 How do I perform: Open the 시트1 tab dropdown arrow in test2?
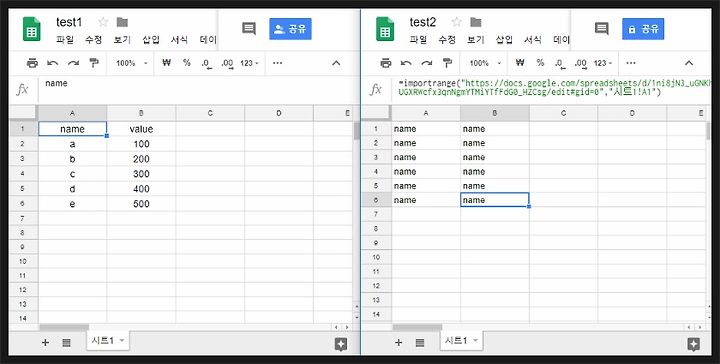[x=475, y=340]
